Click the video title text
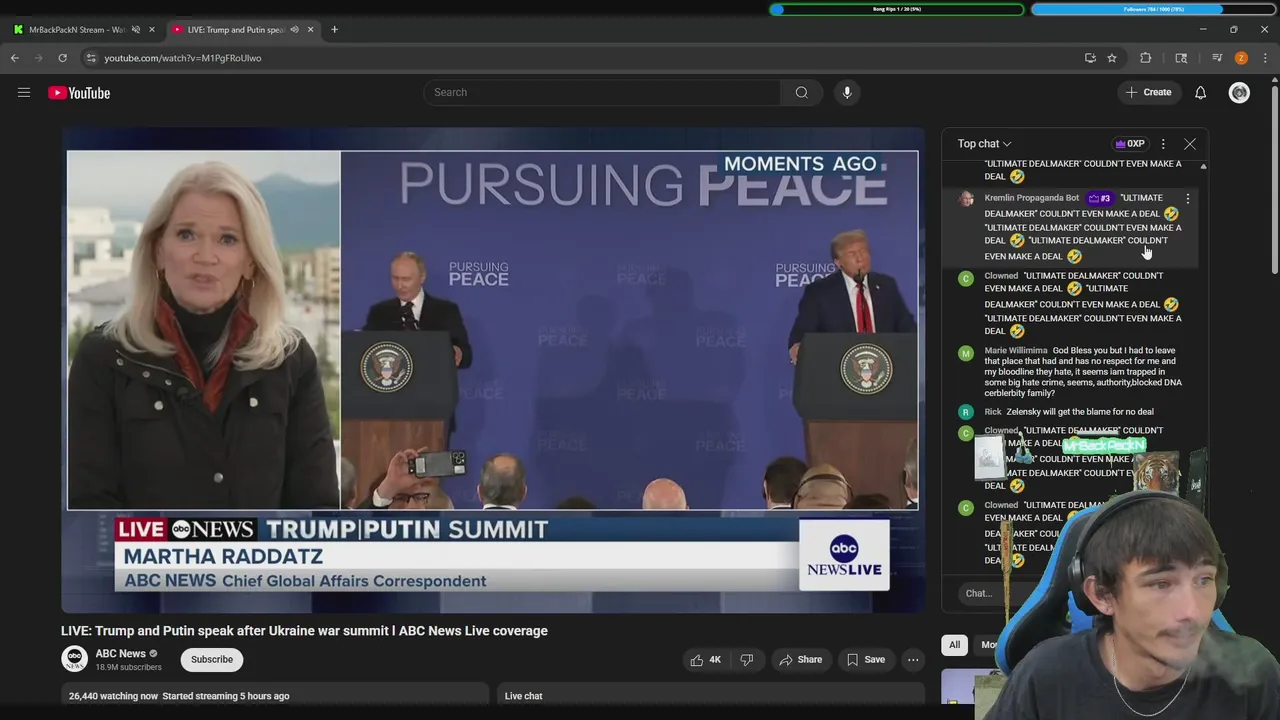The image size is (1280, 720). pyautogui.click(x=304, y=631)
